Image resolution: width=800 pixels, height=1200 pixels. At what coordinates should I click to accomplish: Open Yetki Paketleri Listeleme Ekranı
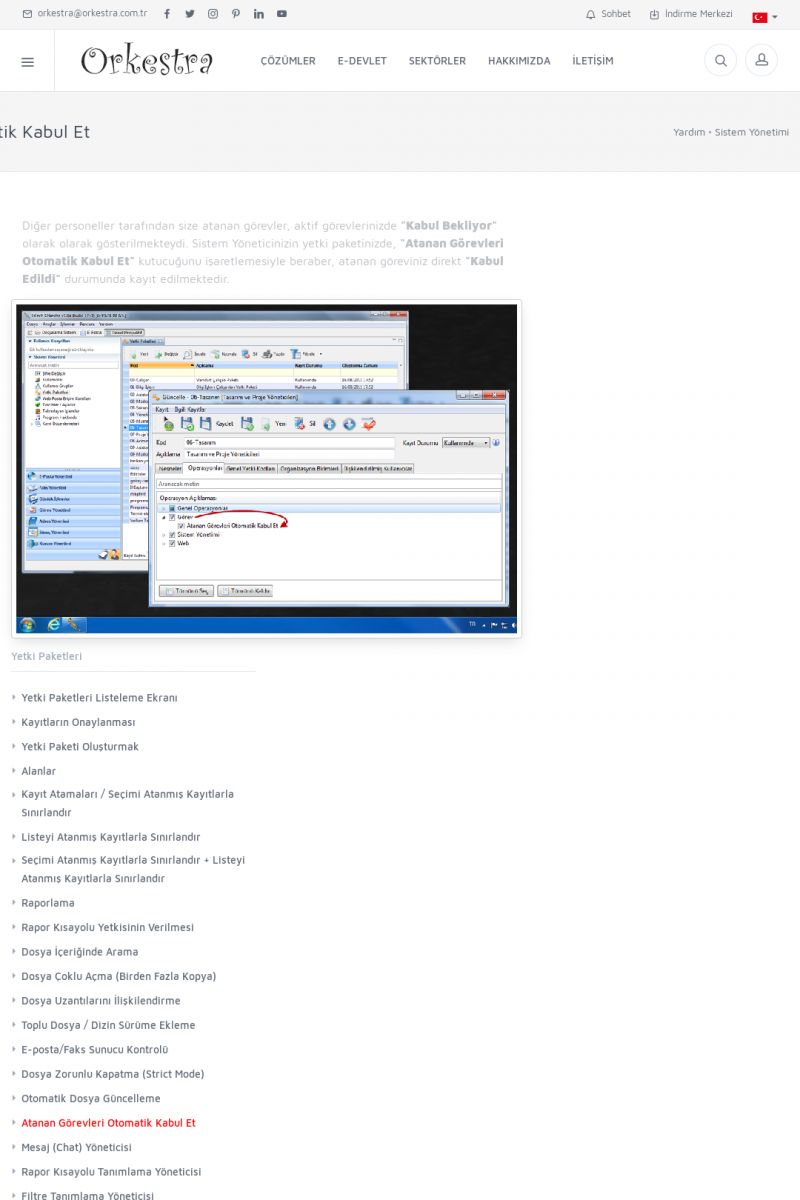click(99, 697)
